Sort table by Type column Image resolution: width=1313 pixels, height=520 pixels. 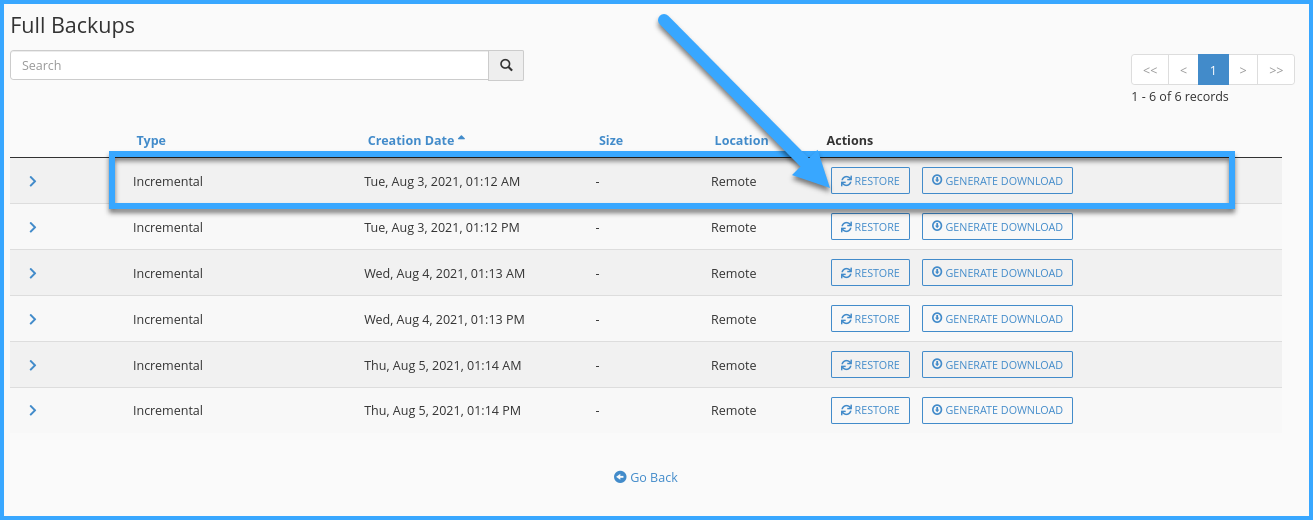tap(151, 141)
